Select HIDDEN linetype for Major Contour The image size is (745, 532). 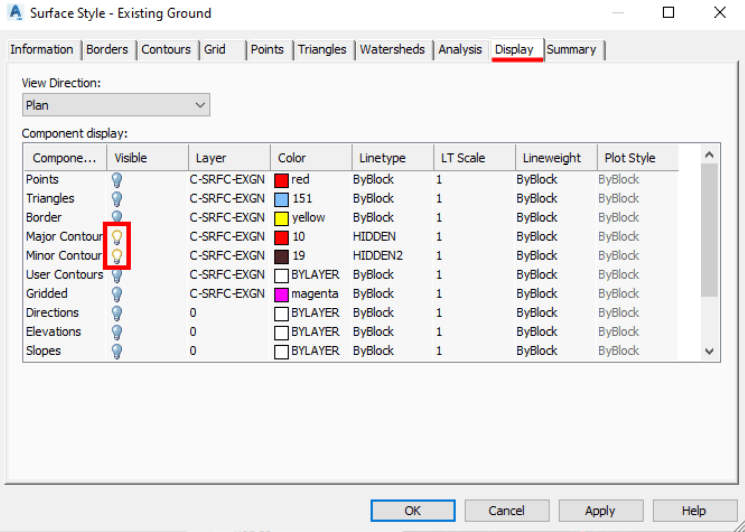click(x=374, y=237)
